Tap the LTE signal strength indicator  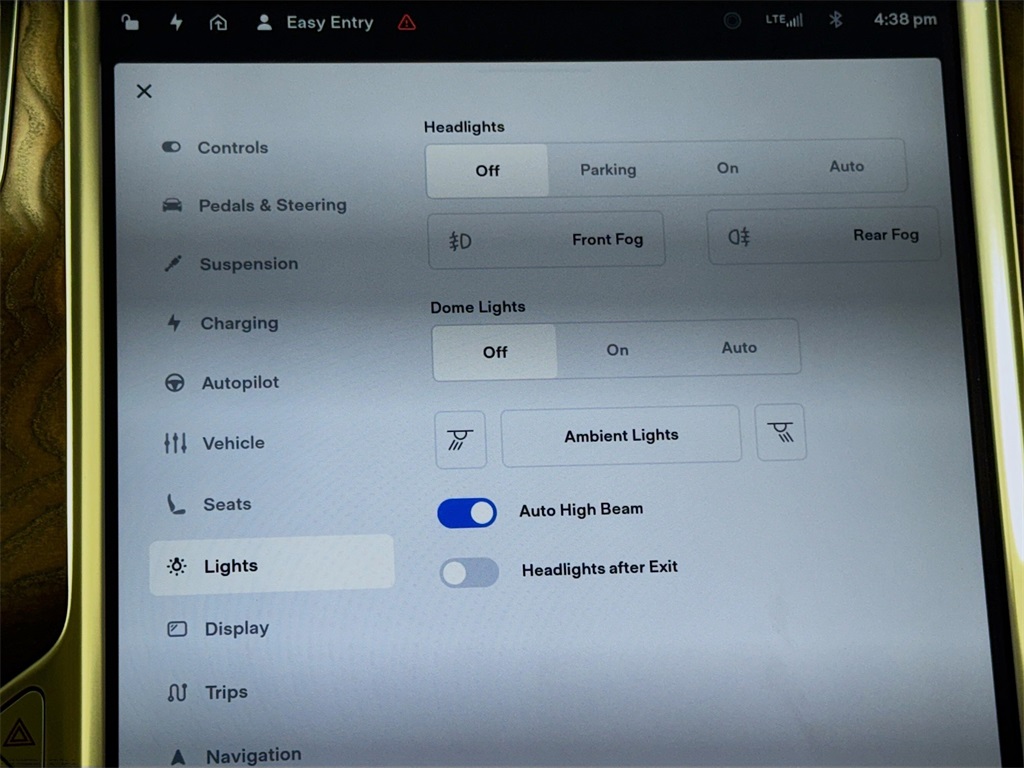pos(784,20)
